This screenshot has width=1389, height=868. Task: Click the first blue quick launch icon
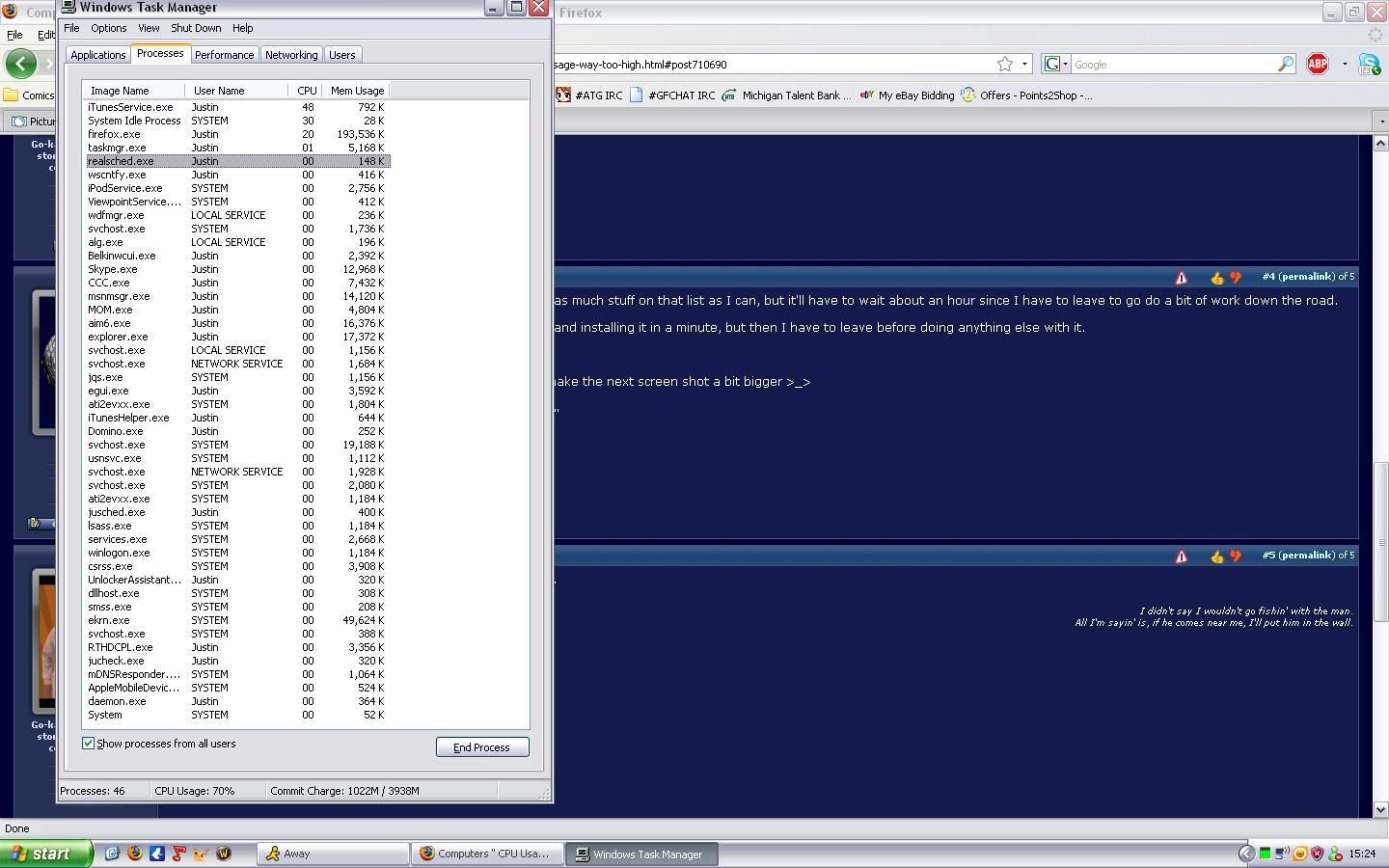coord(113,854)
